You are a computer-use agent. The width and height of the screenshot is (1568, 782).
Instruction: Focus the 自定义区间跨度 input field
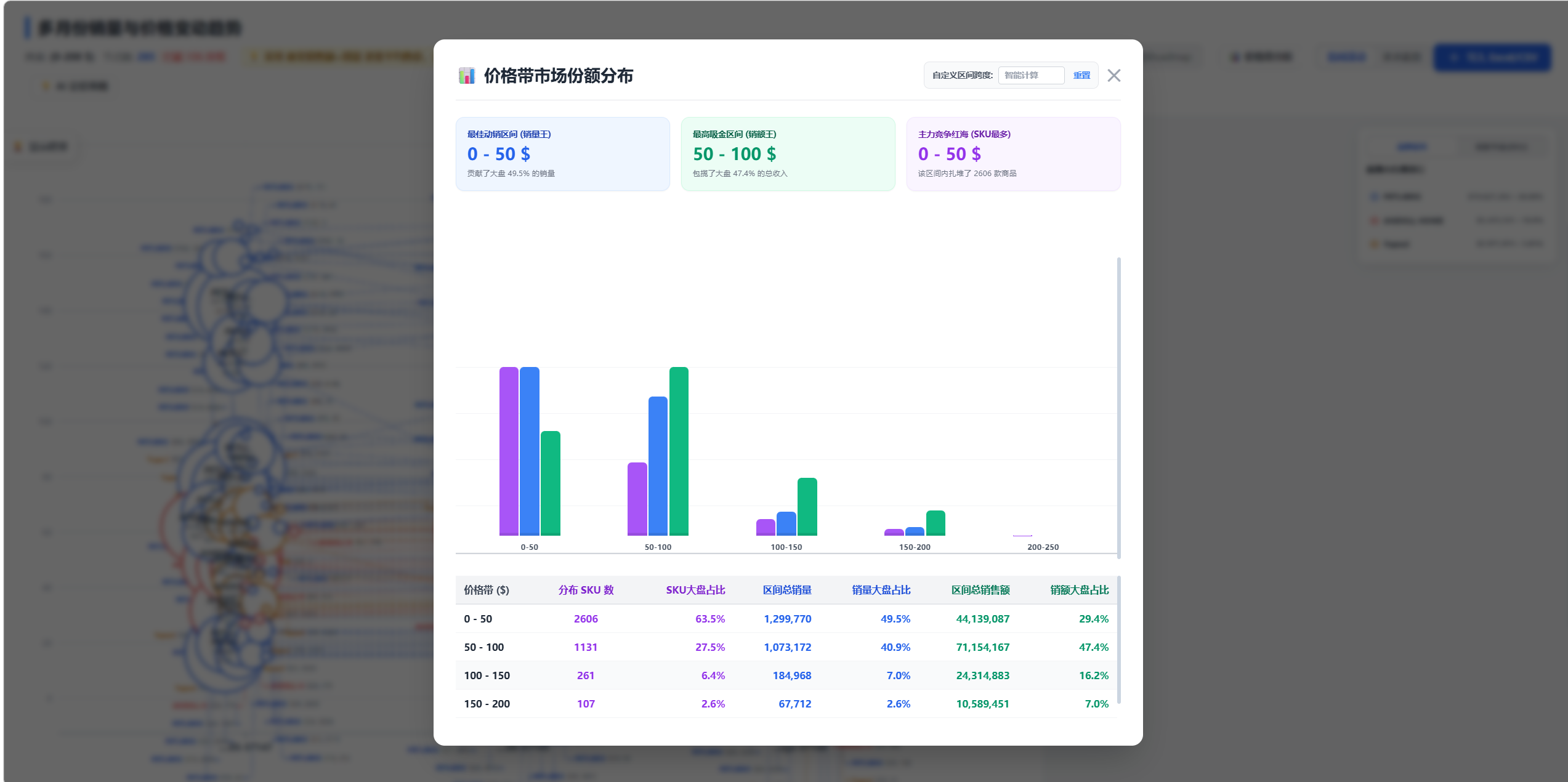pos(1031,75)
